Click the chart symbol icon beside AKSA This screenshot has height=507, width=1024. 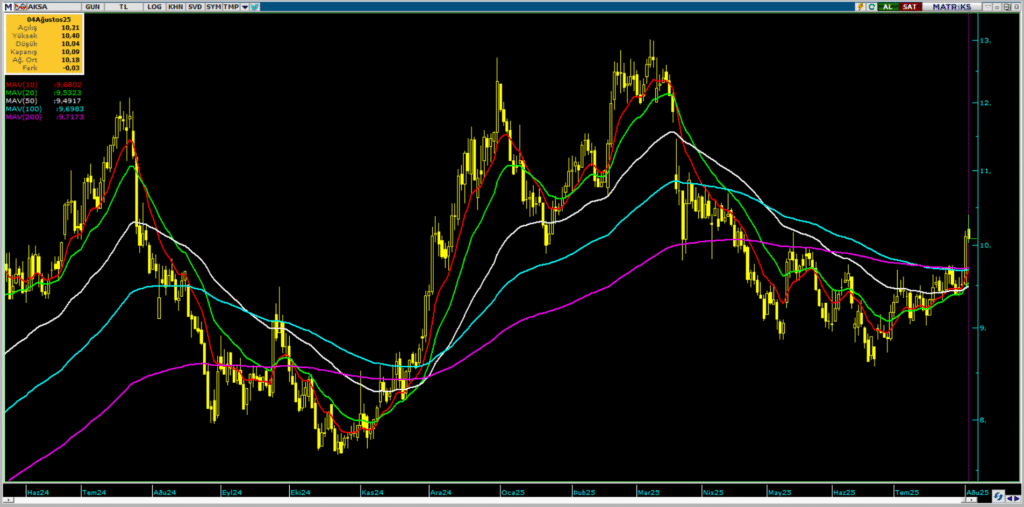pyautogui.click(x=18, y=6)
